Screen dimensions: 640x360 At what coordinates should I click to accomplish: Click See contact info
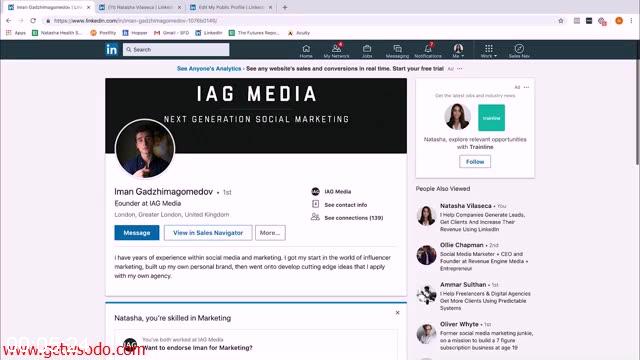[346, 205]
